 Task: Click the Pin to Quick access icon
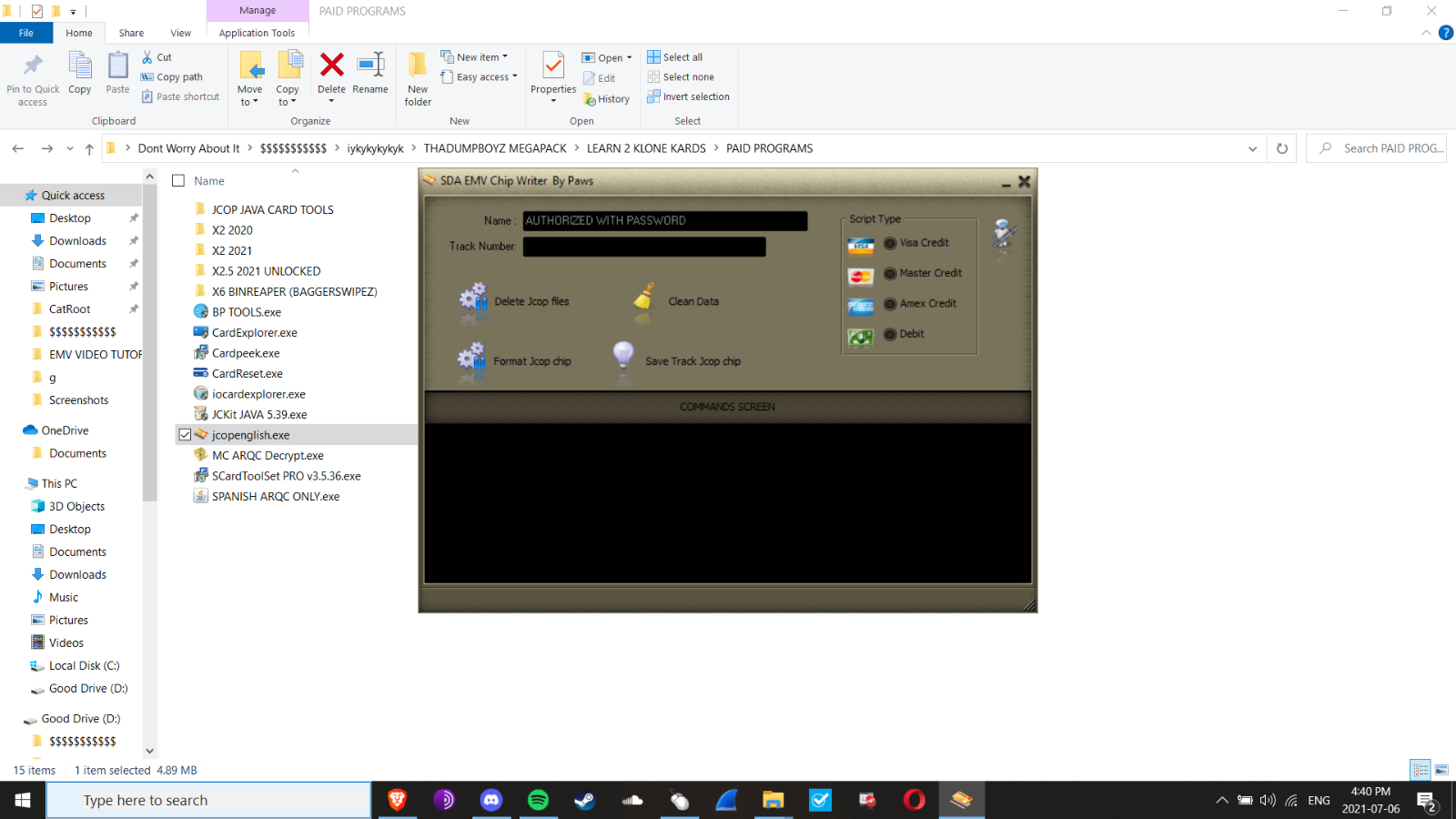point(33,66)
